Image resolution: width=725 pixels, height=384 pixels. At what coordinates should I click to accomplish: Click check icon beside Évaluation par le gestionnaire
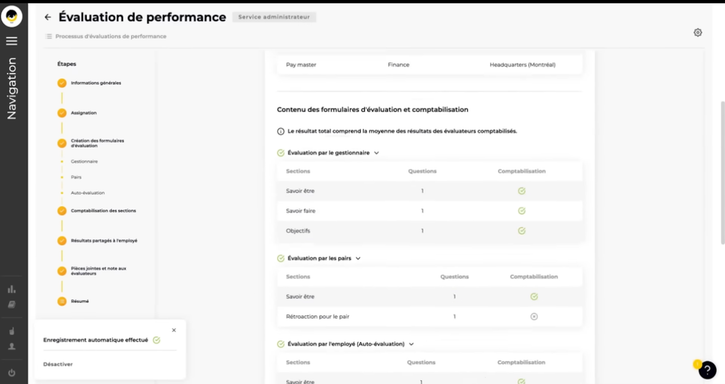(281, 153)
